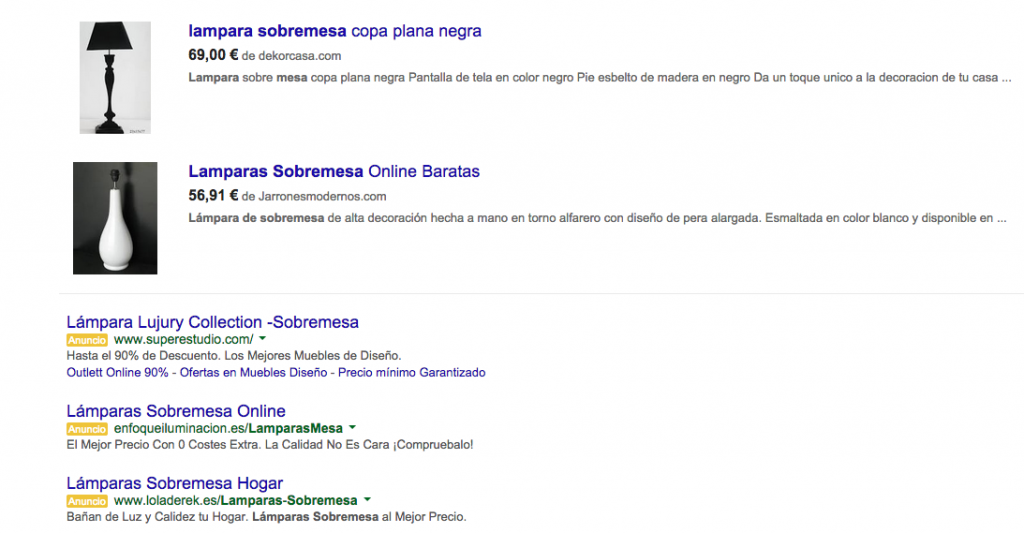Click the www.superestudio.com/ green URL
The image size is (1024, 533).
tap(184, 339)
